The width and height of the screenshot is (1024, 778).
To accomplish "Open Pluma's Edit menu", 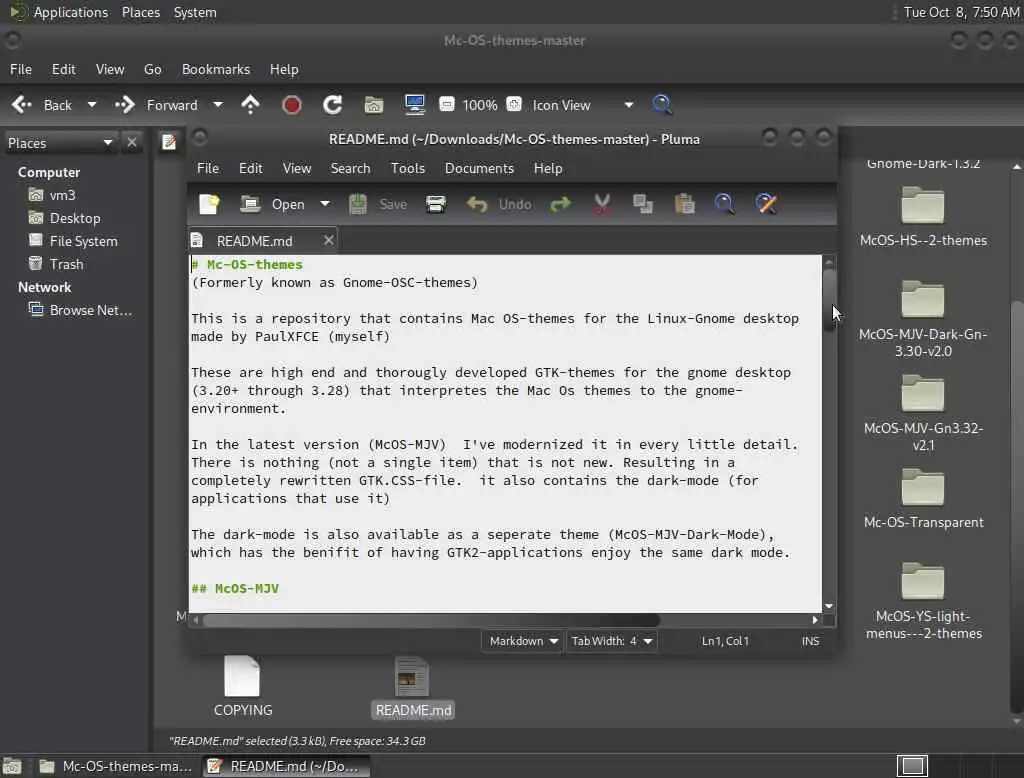I will click(250, 169).
